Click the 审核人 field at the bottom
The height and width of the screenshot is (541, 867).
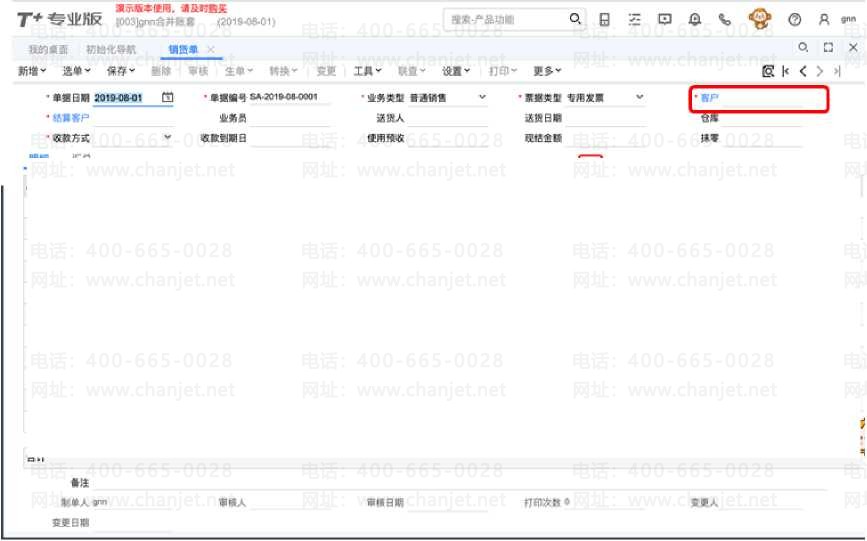point(290,502)
